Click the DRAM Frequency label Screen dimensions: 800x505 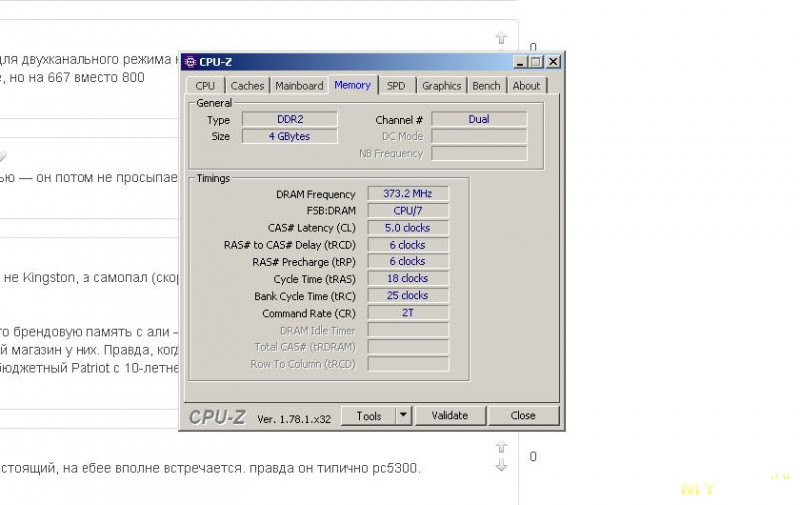pos(315,194)
